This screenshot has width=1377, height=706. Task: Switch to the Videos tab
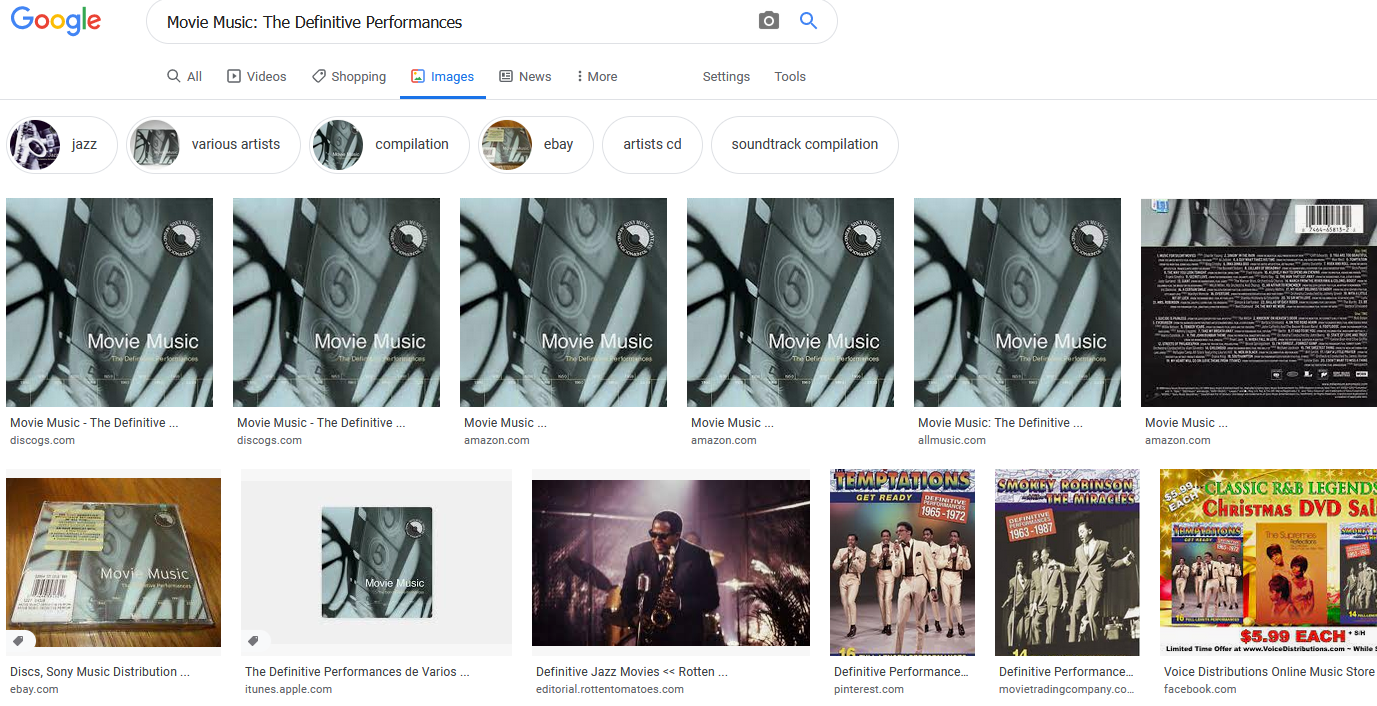[257, 76]
